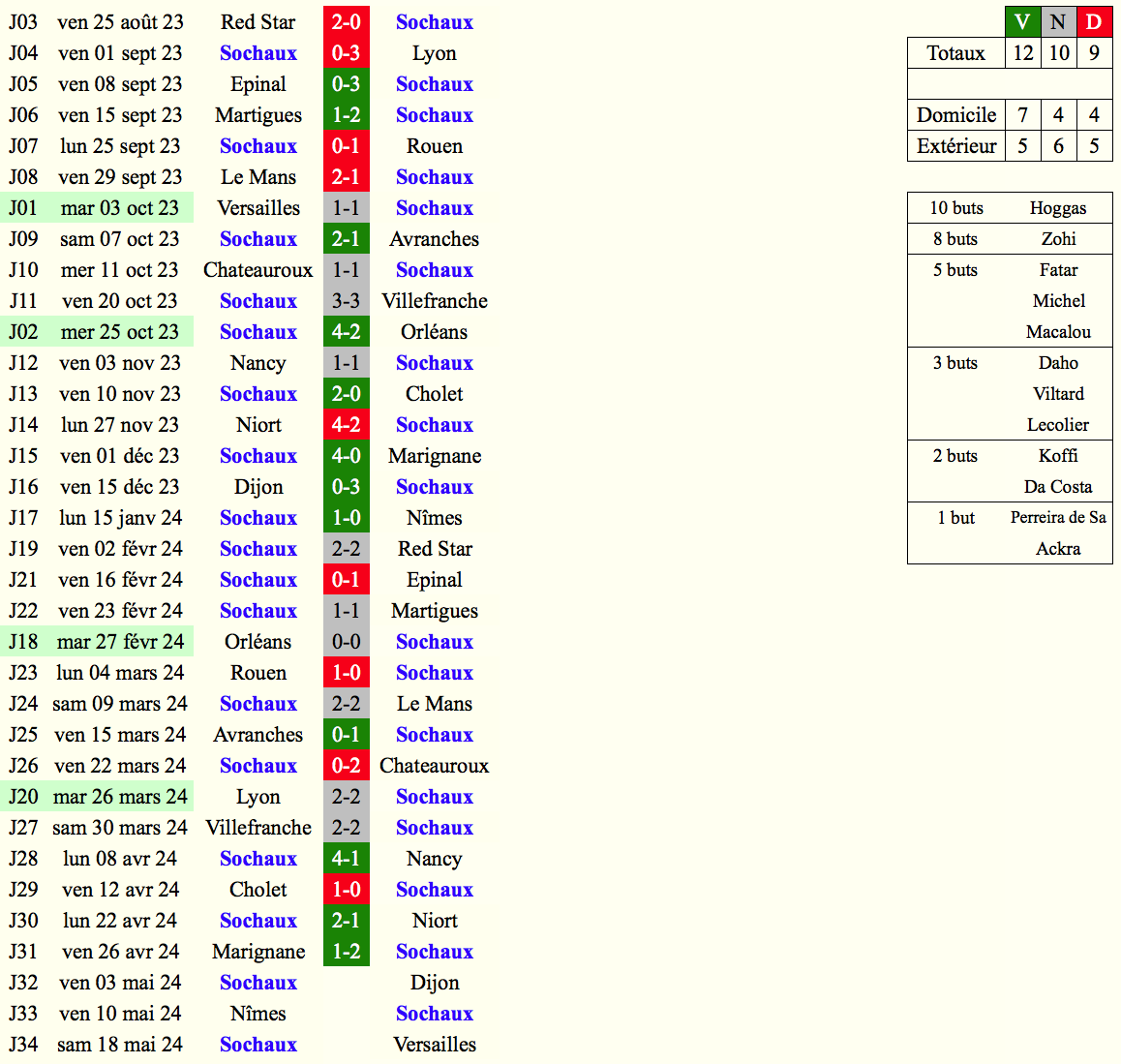Select Dijon away team in row J32
This screenshot has height=1064, width=1121.
point(435,983)
